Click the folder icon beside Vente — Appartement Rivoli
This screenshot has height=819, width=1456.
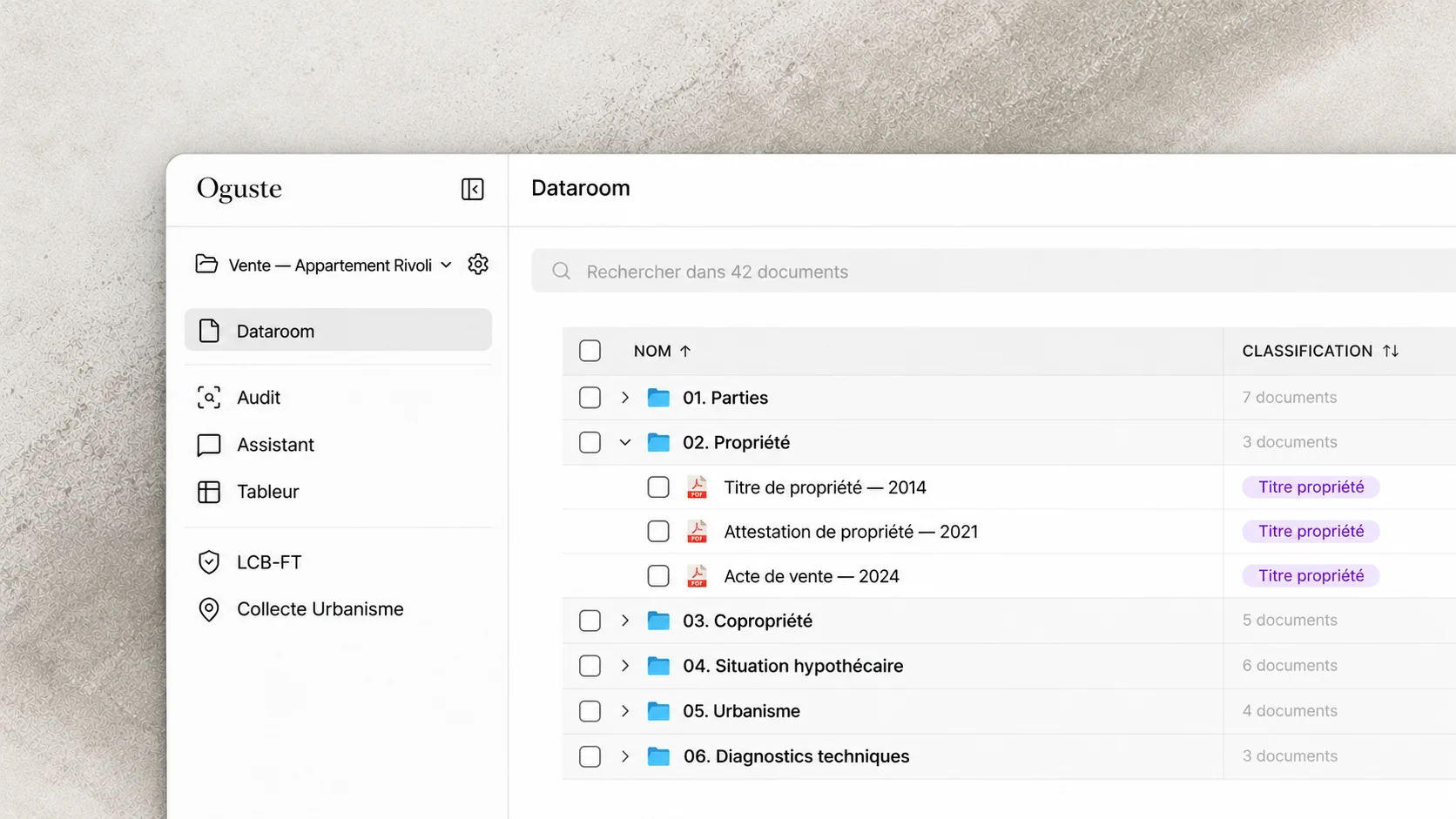tap(206, 265)
